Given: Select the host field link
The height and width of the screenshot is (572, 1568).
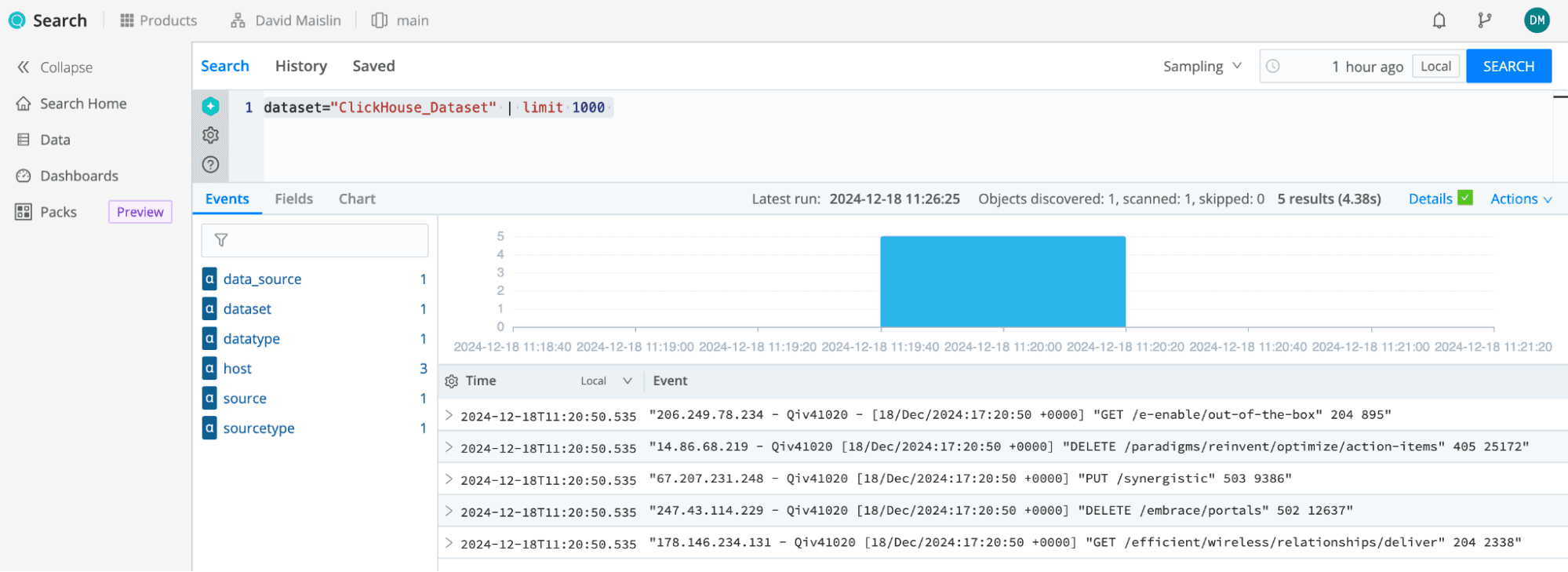Looking at the screenshot, I should coord(237,369).
